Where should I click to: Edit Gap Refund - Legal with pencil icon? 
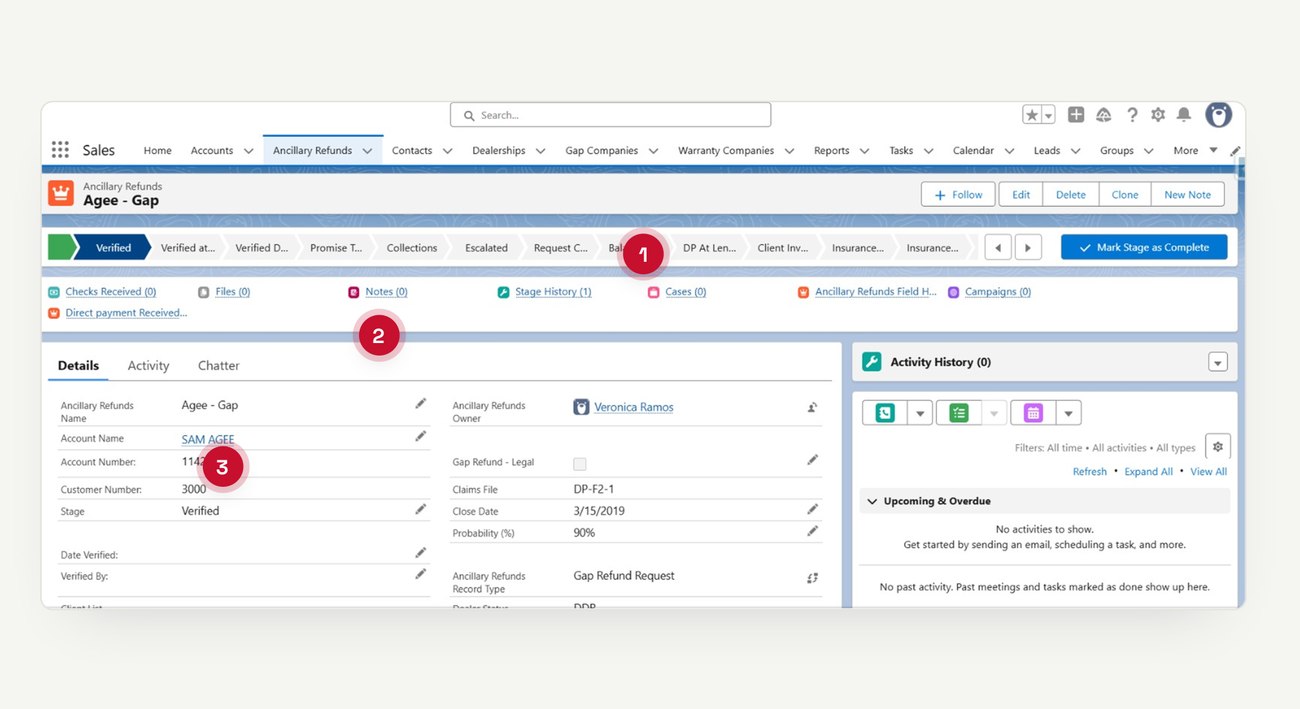pyautogui.click(x=813, y=460)
